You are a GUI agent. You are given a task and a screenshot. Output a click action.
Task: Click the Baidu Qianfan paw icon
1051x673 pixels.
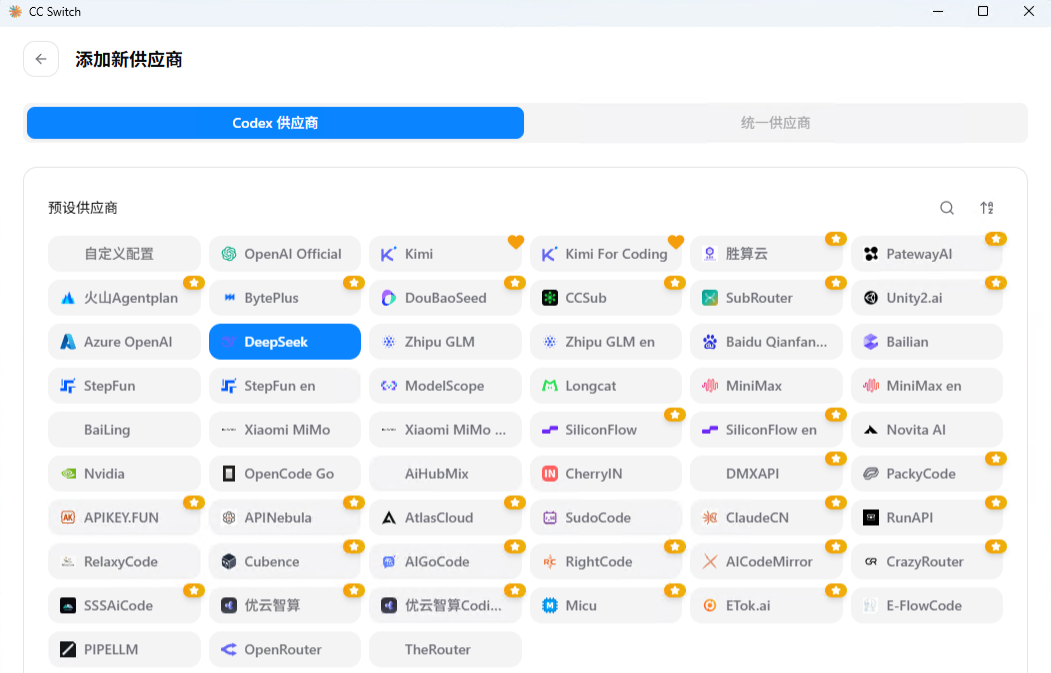coord(710,342)
